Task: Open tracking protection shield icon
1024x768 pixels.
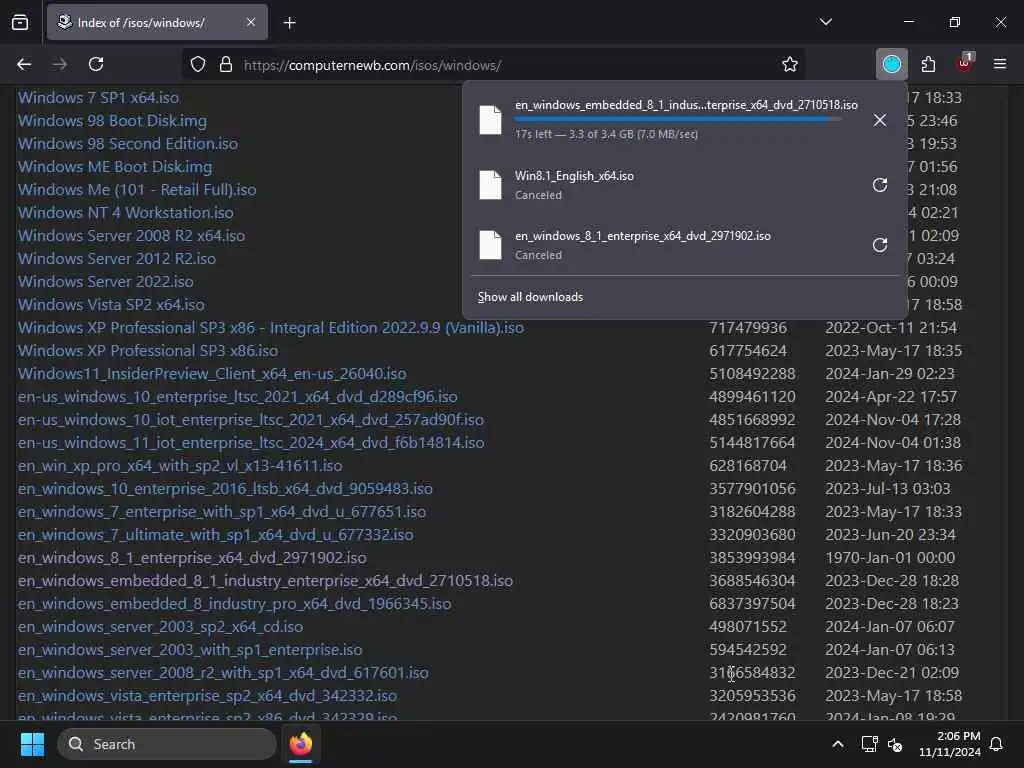Action: (x=198, y=64)
